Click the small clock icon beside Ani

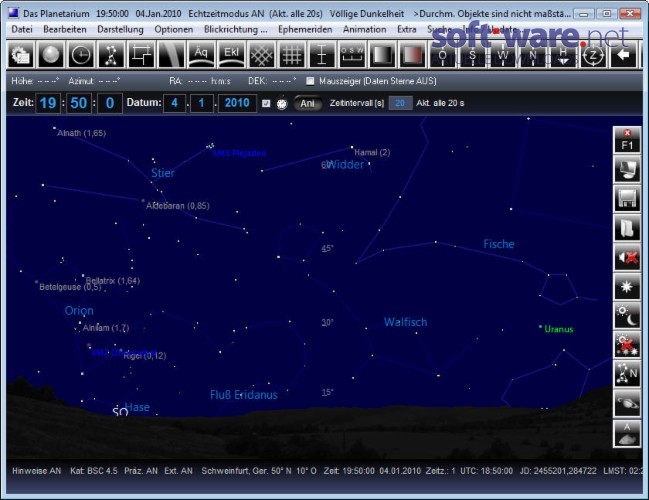coord(282,103)
